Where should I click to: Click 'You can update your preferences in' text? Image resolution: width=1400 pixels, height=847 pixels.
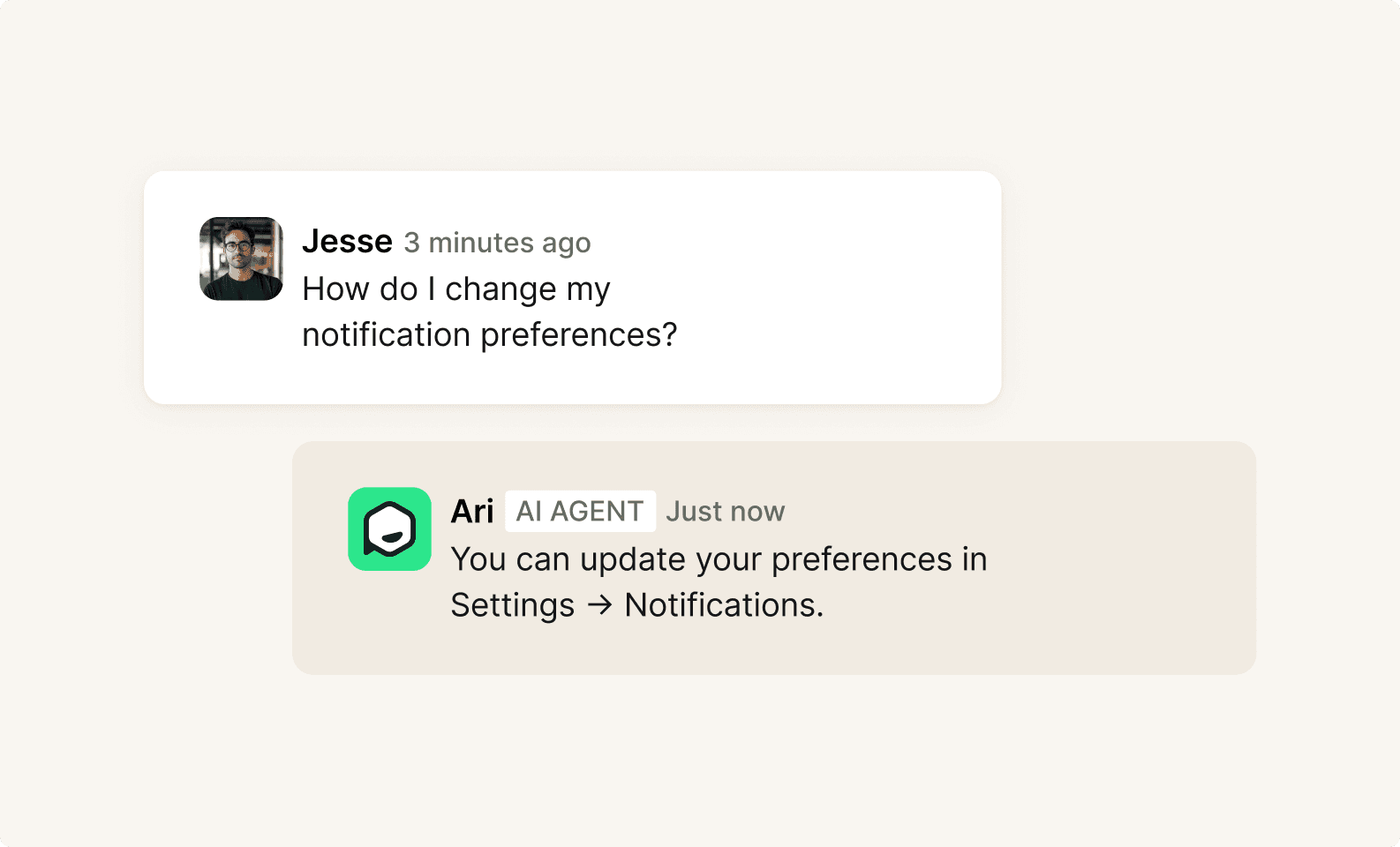(x=719, y=559)
